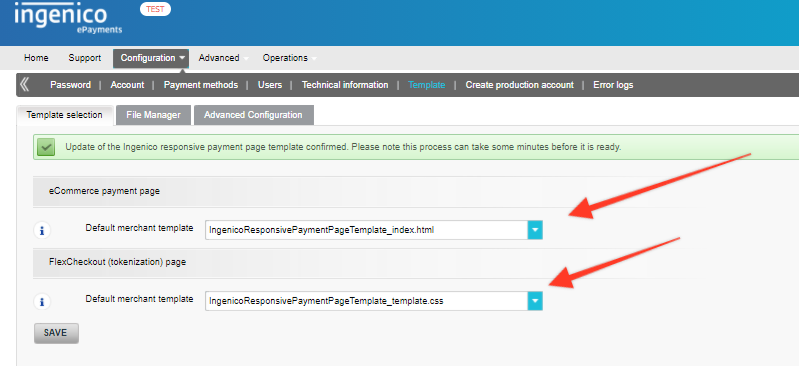799x366 pixels.
Task: Click FlexCheckout (tokenization) page section header
Action: click(117, 263)
